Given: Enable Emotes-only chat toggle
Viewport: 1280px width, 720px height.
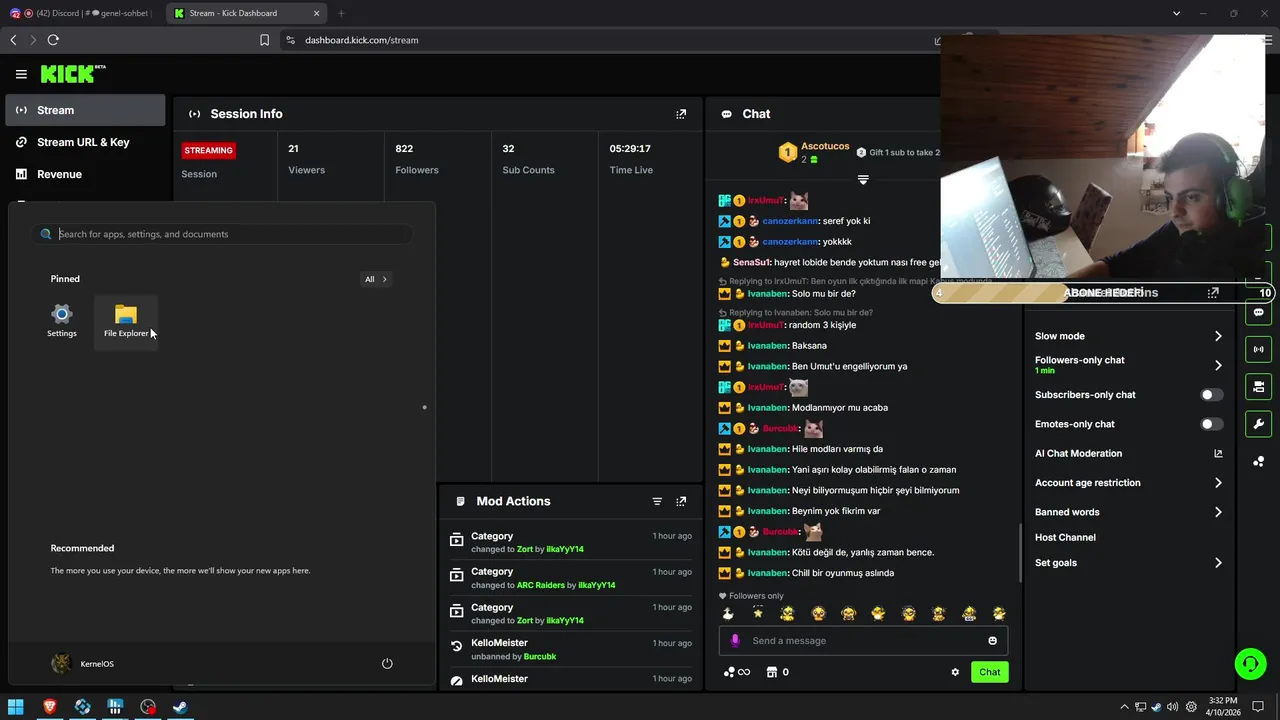Looking at the screenshot, I should (1211, 424).
